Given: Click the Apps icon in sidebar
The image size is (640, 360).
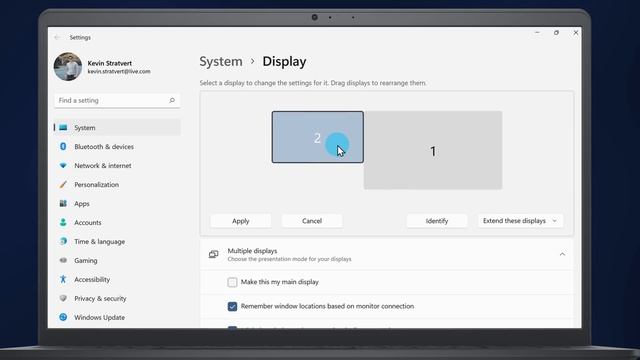Looking at the screenshot, I should [x=63, y=203].
